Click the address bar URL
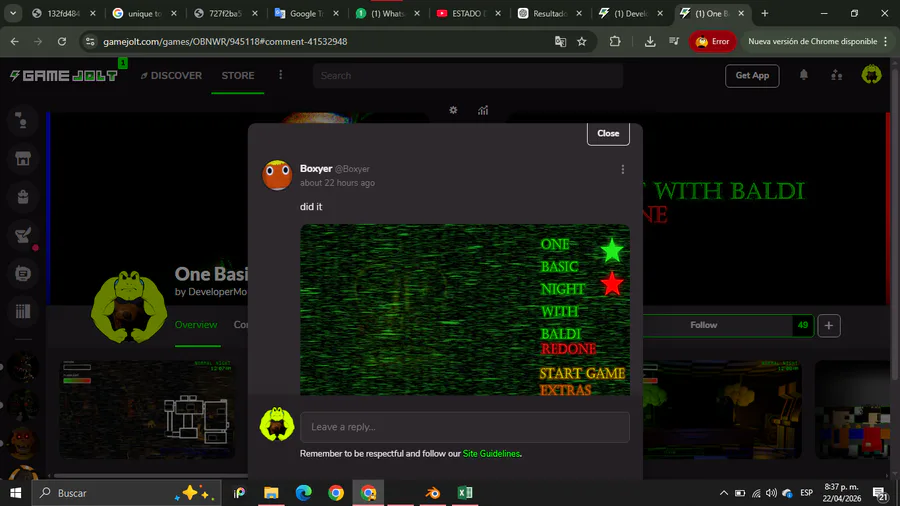The image size is (900, 506). coord(225,41)
